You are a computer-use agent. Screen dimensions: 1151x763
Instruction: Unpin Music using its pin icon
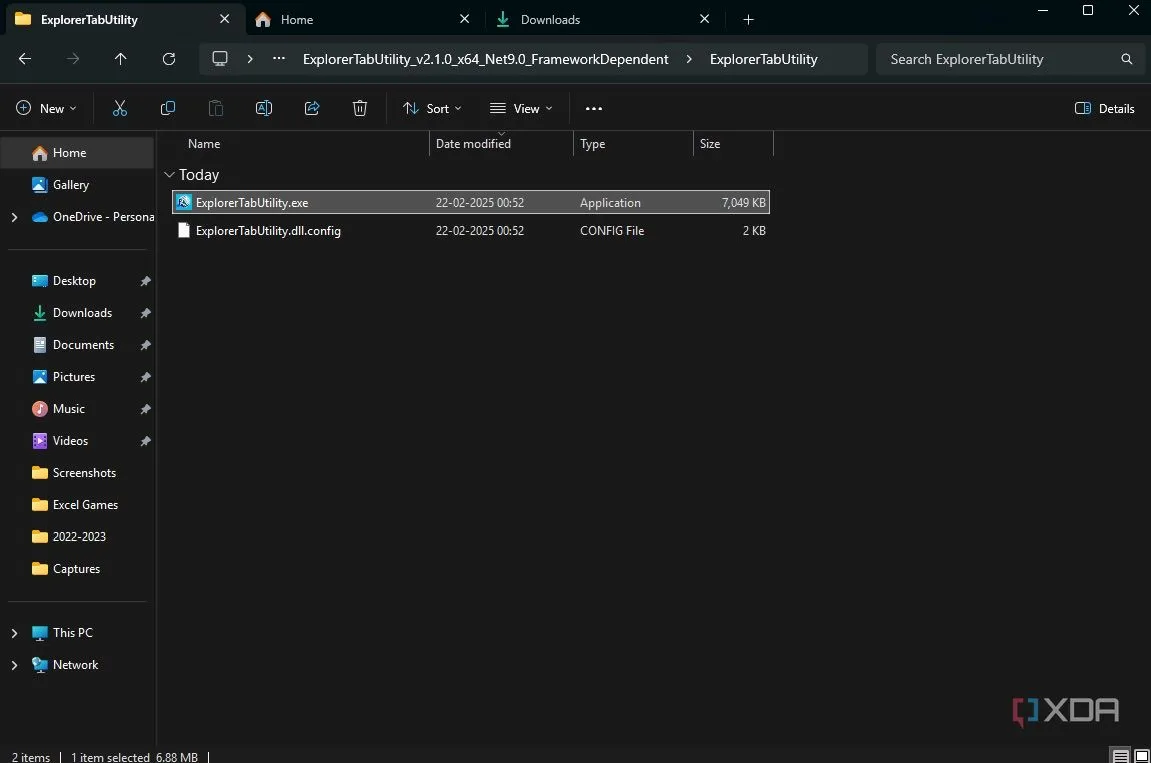145,409
